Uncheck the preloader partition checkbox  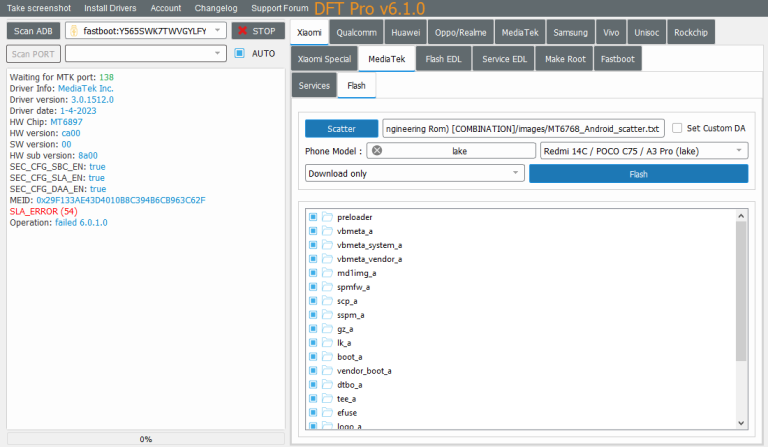313,217
